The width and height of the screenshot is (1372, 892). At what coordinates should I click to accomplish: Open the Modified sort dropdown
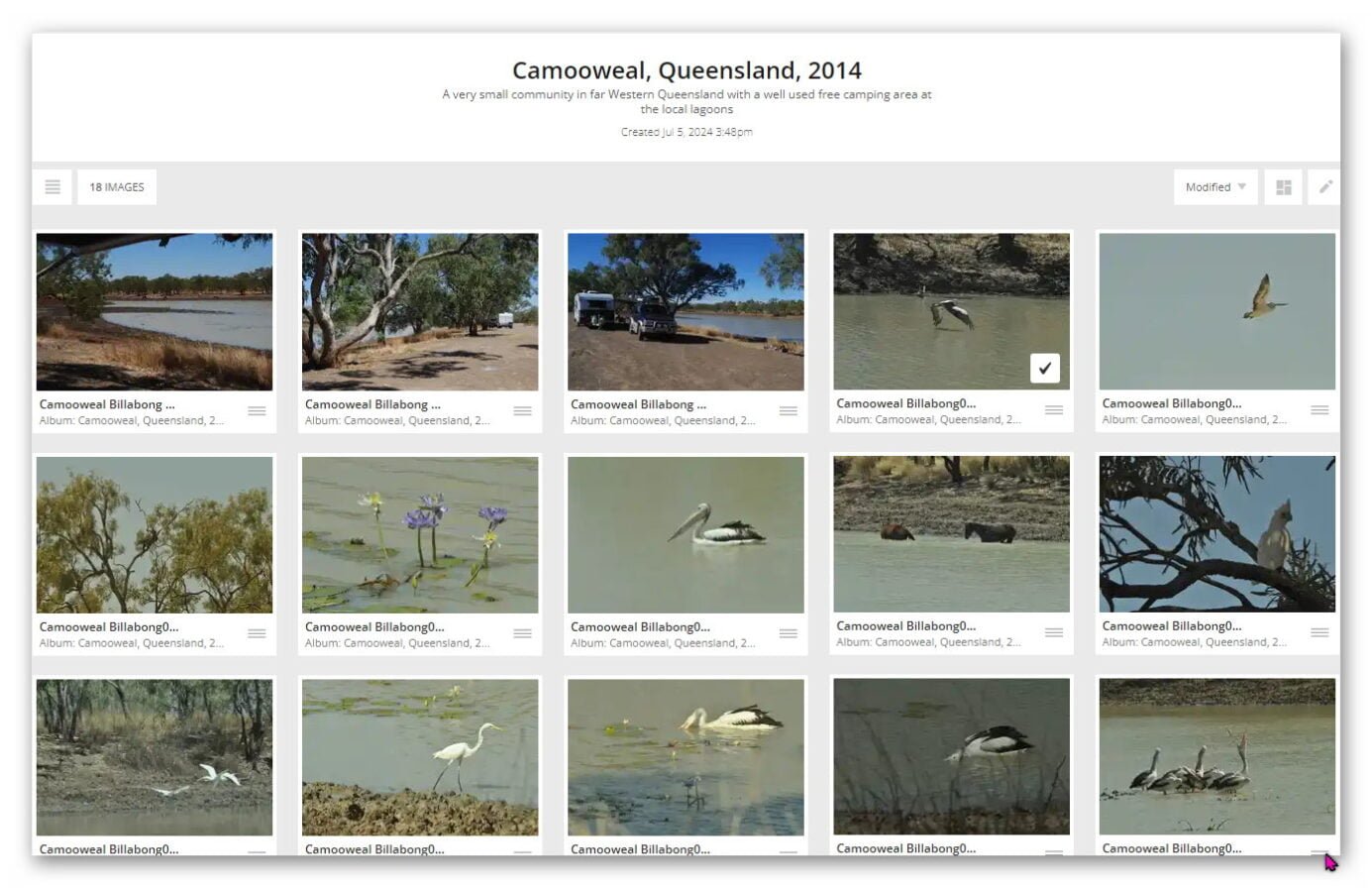[1215, 187]
